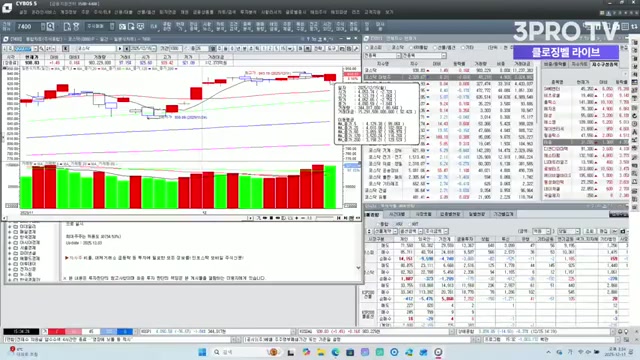This screenshot has height=360, width=640.
Task: Click the 코스닥 유통 row
Action: point(449,197)
